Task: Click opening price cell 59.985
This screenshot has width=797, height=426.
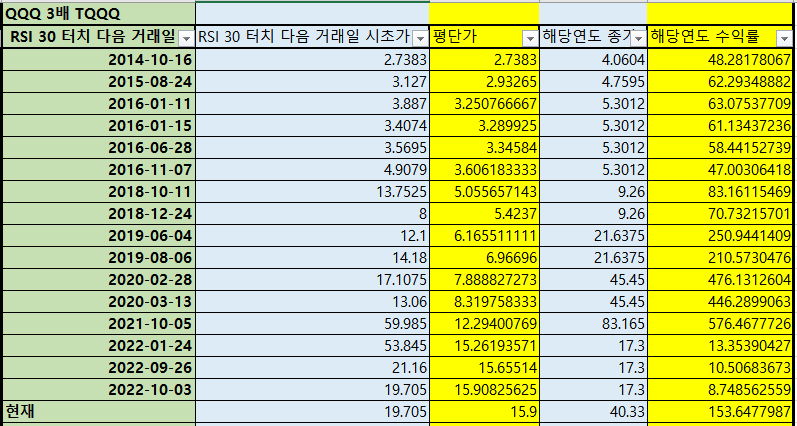Action: point(313,324)
